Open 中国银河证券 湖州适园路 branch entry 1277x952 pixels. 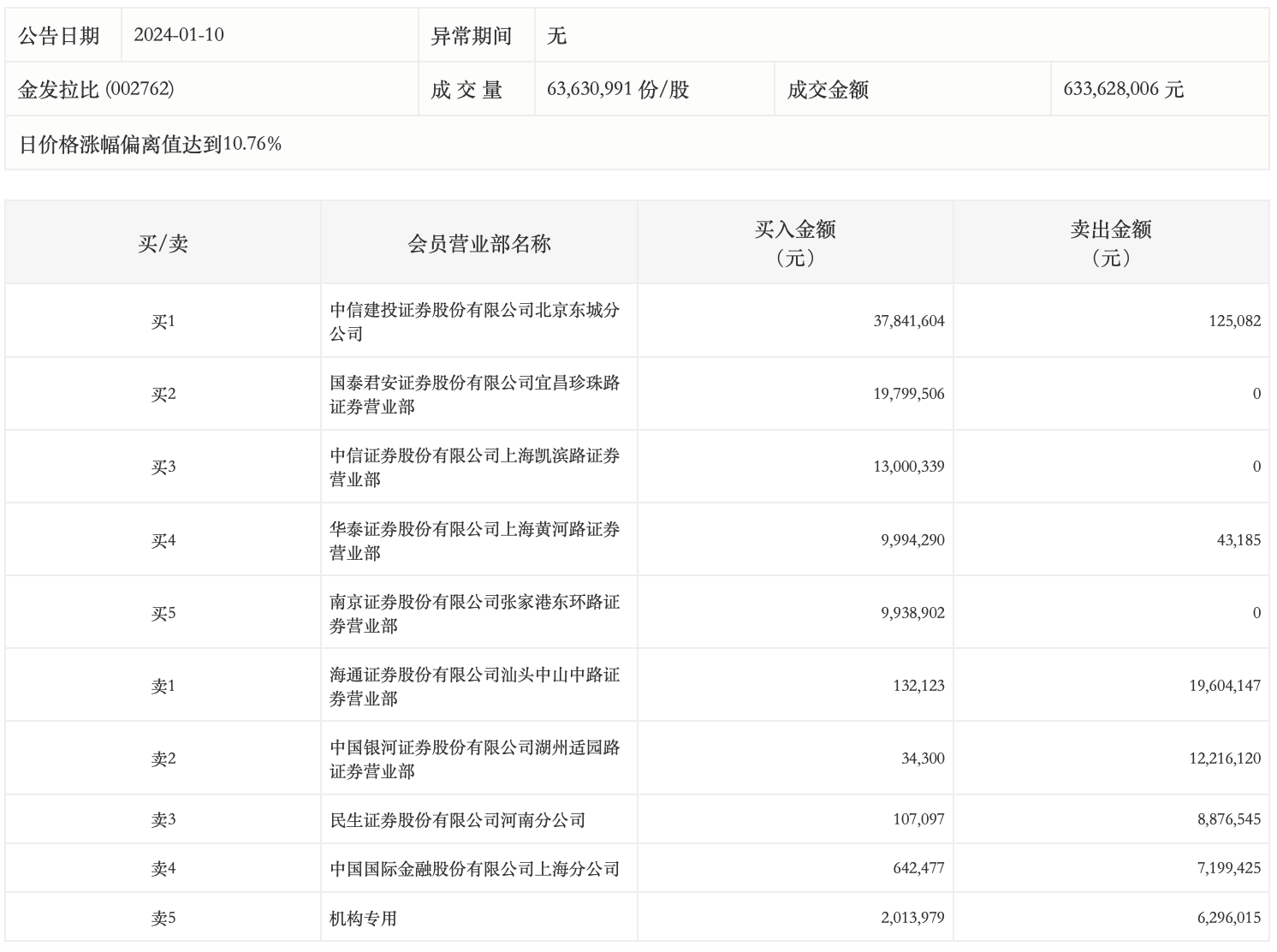474,759
